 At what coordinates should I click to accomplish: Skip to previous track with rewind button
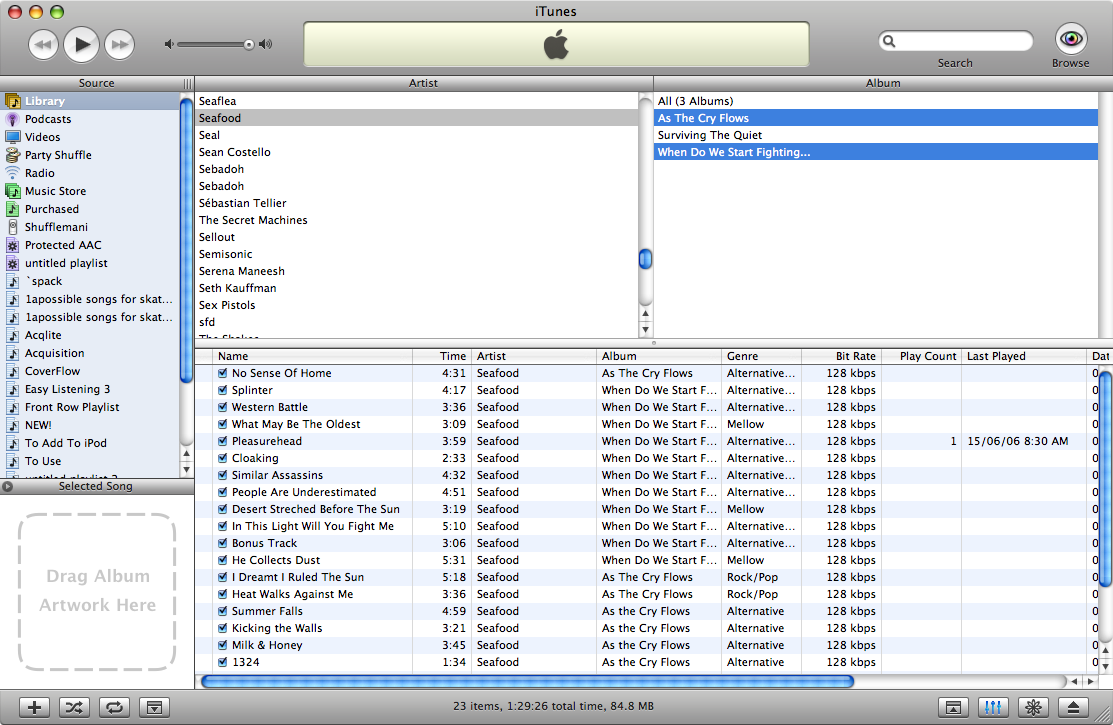tap(43, 45)
